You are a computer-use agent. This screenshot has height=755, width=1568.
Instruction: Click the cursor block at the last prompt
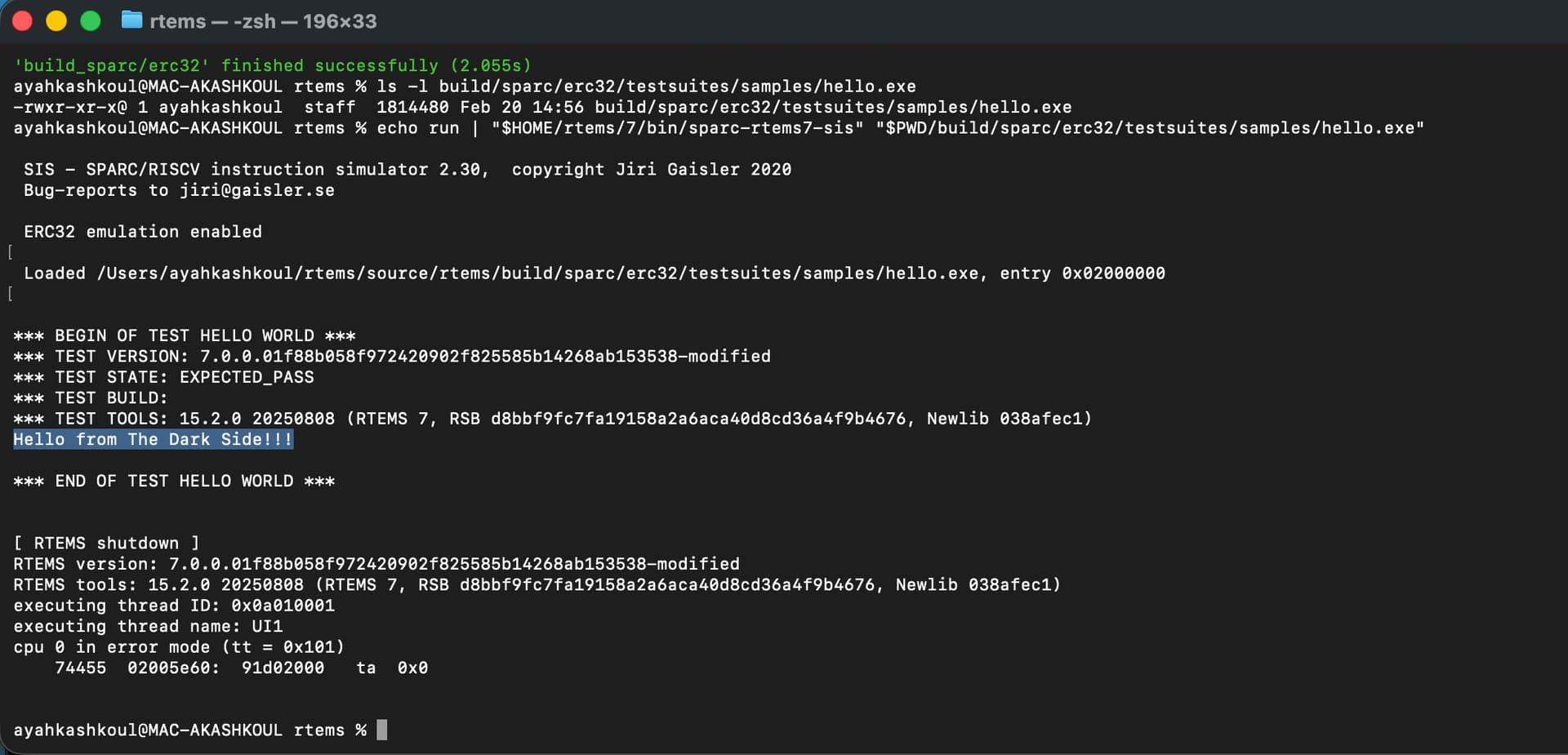click(x=381, y=730)
